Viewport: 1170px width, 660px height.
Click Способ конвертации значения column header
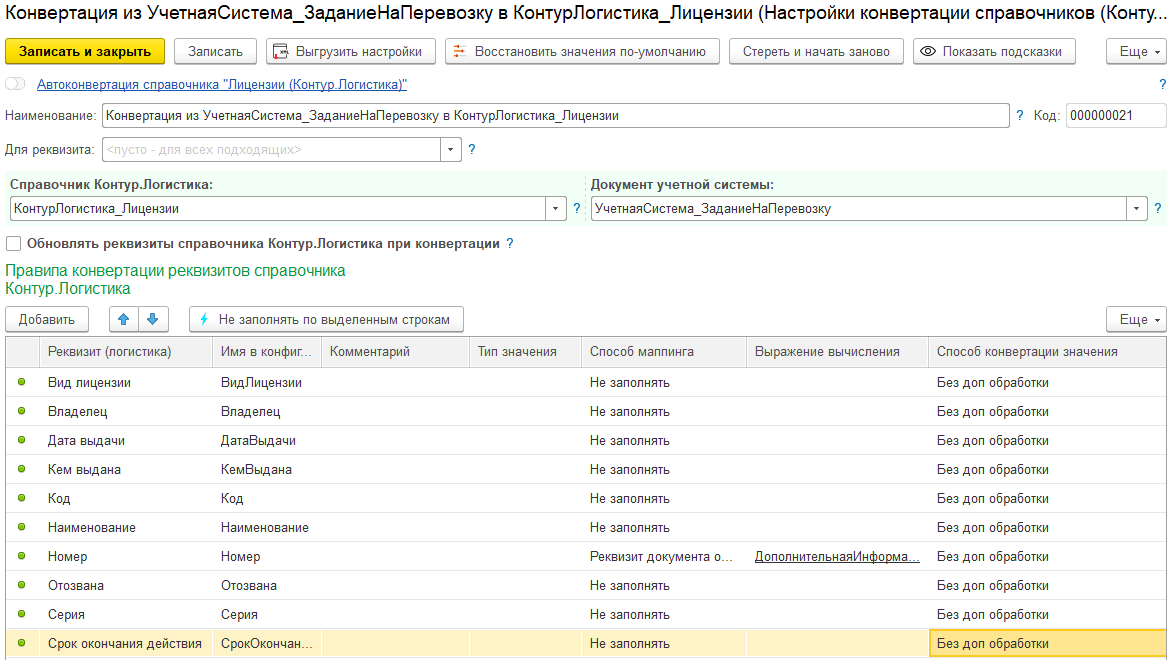1047,351
